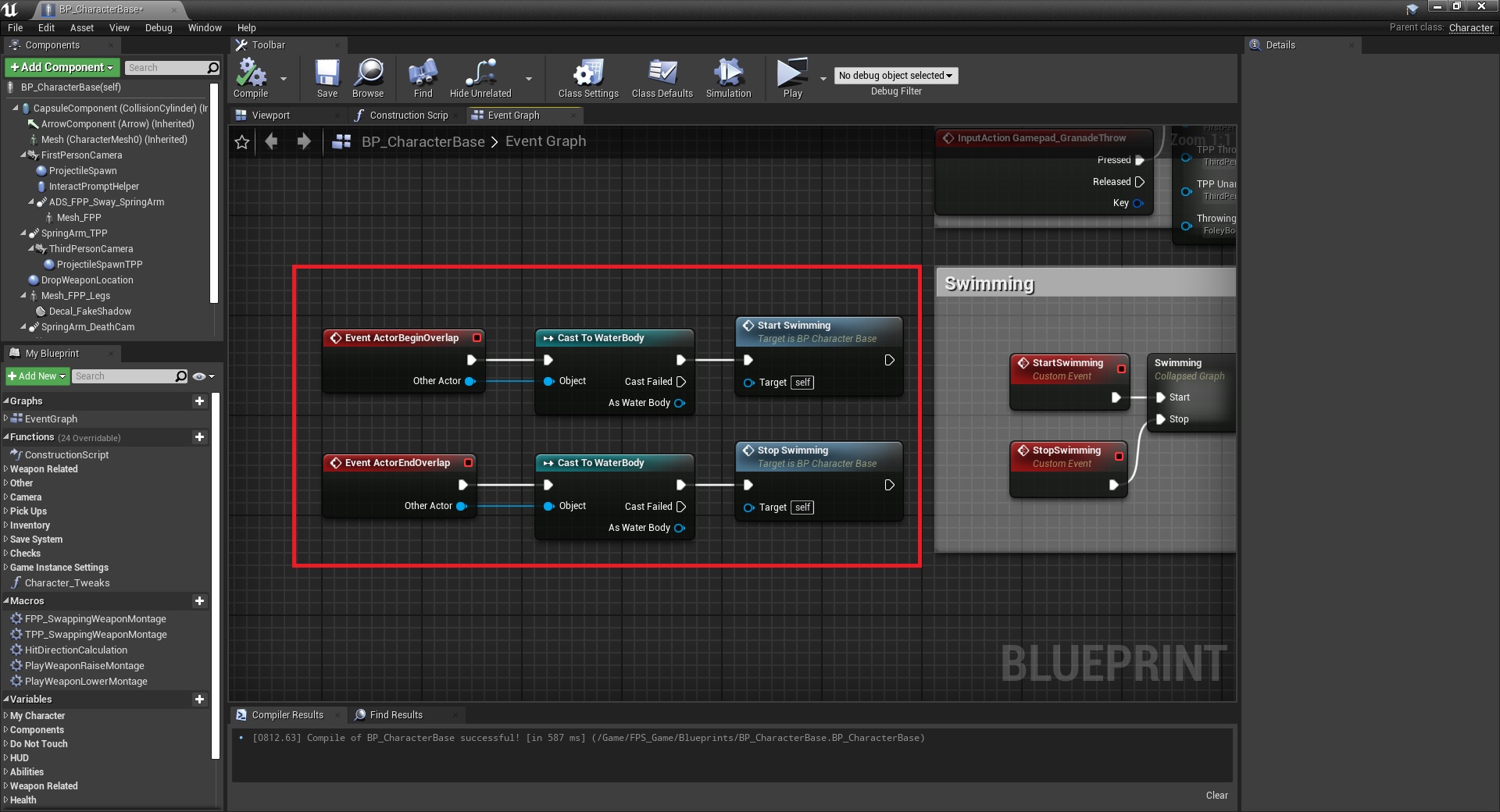Clear the compiler results log
This screenshot has height=812, width=1500.
click(x=1216, y=796)
